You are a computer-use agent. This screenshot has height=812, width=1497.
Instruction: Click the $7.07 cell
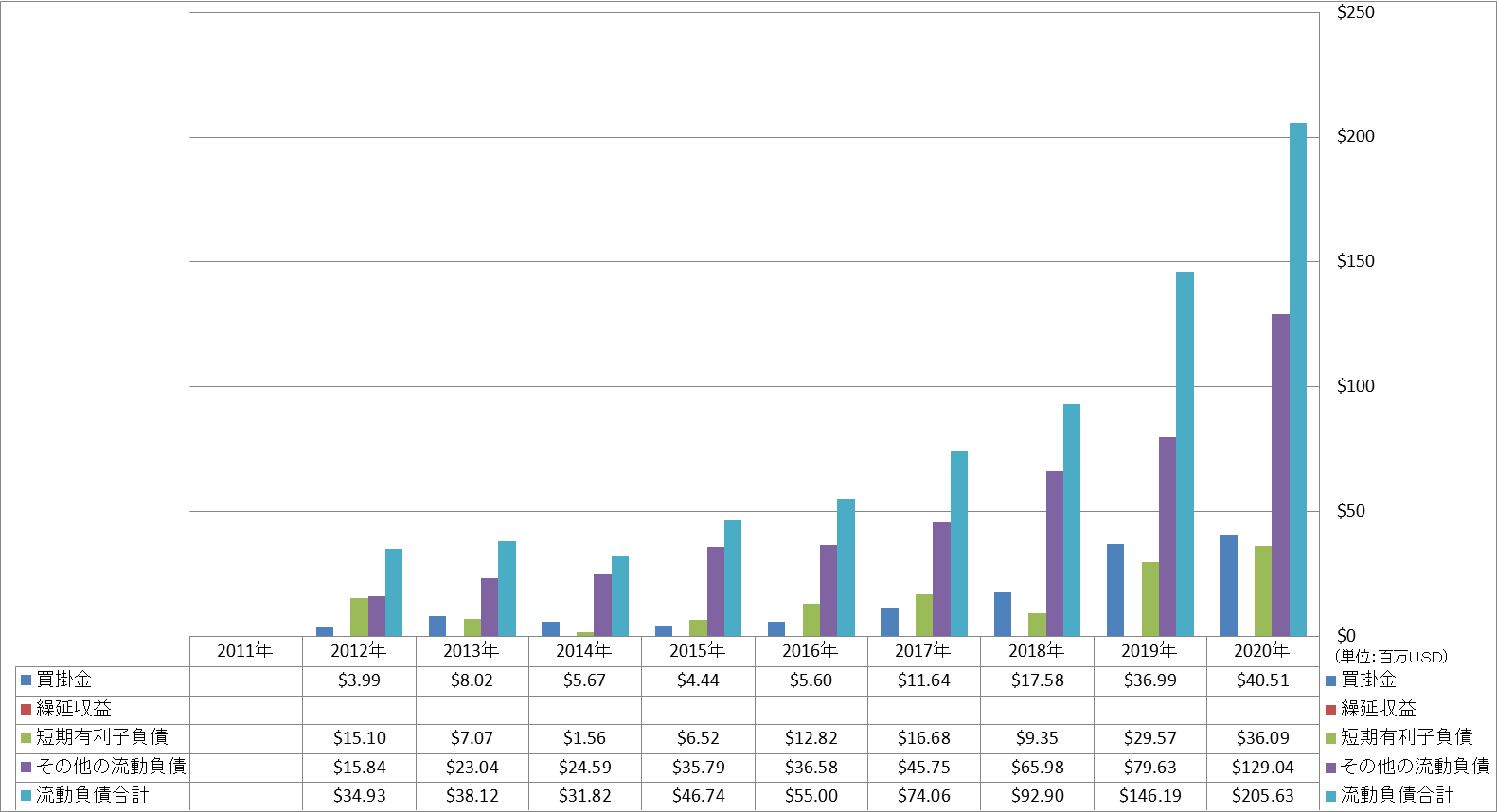point(472,737)
